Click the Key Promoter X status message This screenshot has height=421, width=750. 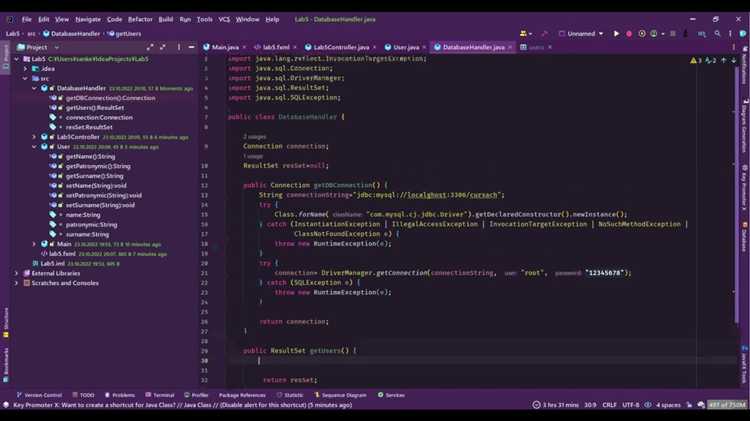pos(183,405)
